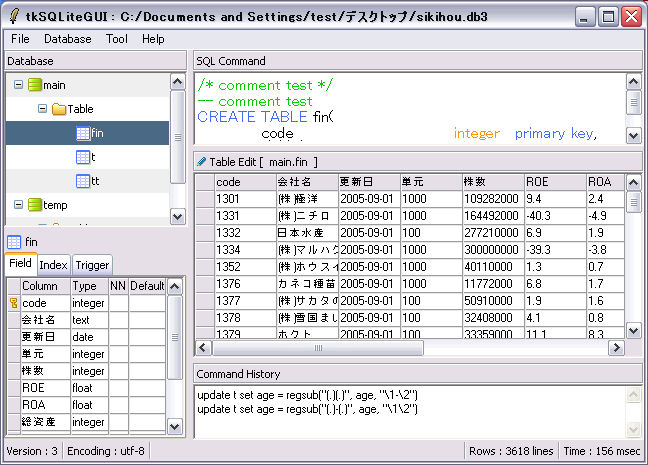Click the table icon next to t
648x465 pixels.
[x=83, y=157]
